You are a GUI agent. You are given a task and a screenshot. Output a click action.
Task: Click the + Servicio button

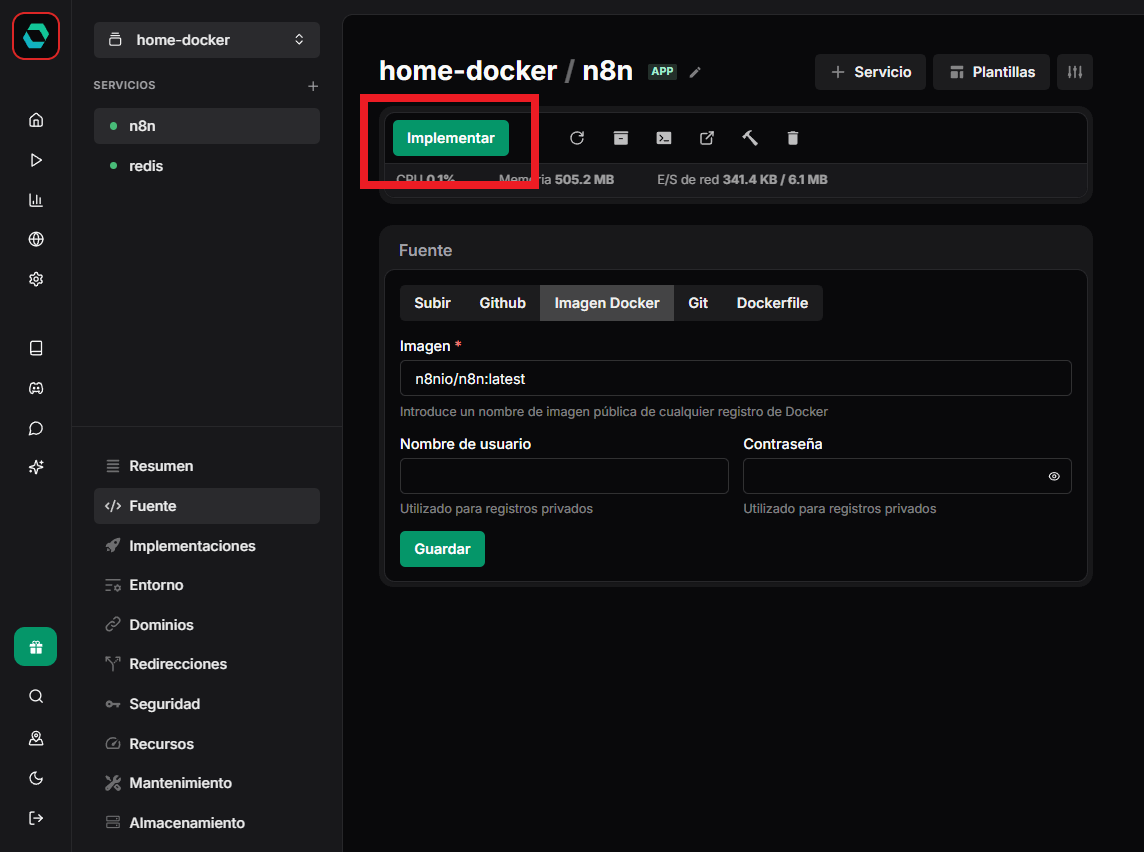870,71
